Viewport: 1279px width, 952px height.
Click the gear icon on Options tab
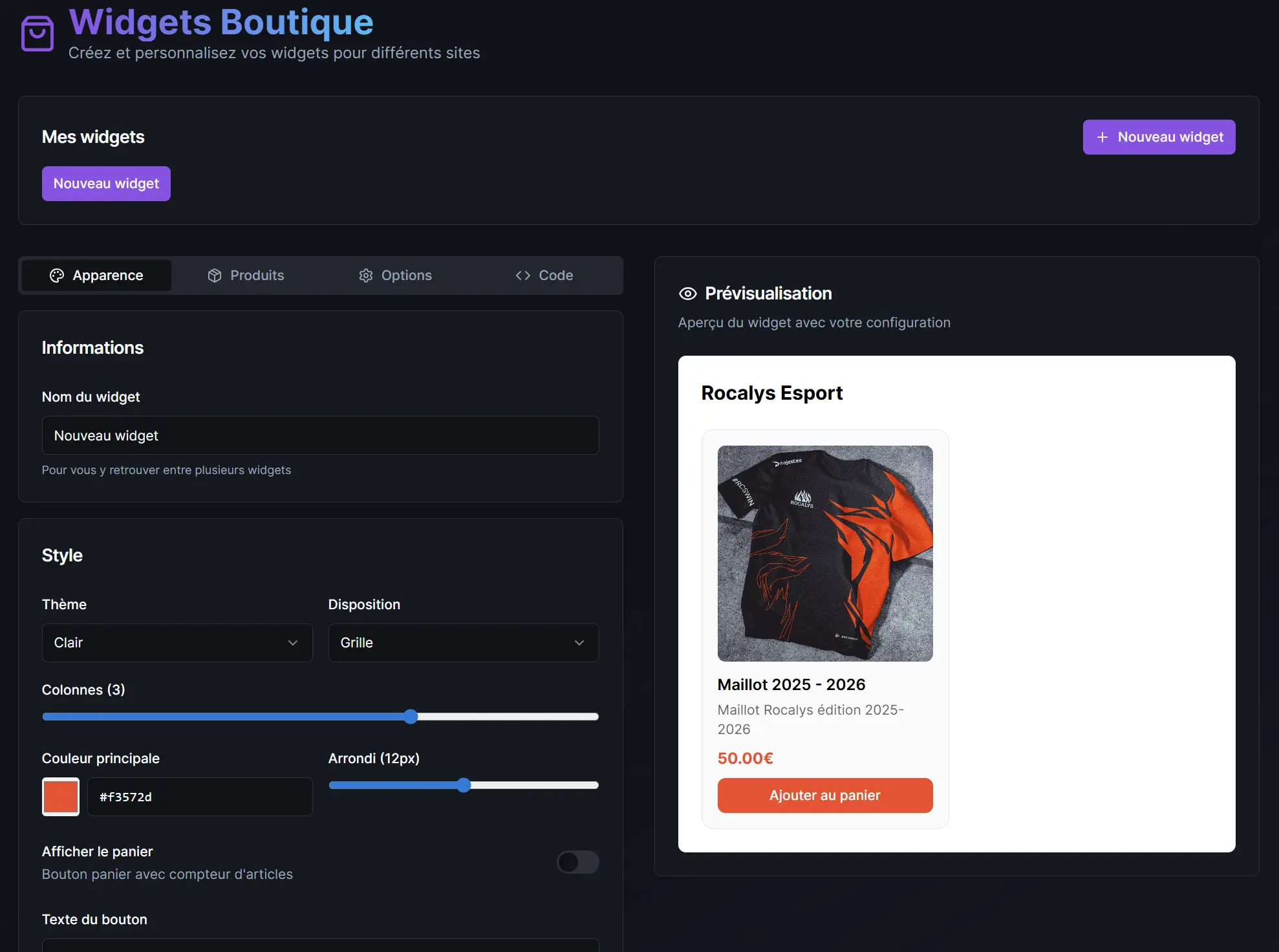click(x=365, y=275)
